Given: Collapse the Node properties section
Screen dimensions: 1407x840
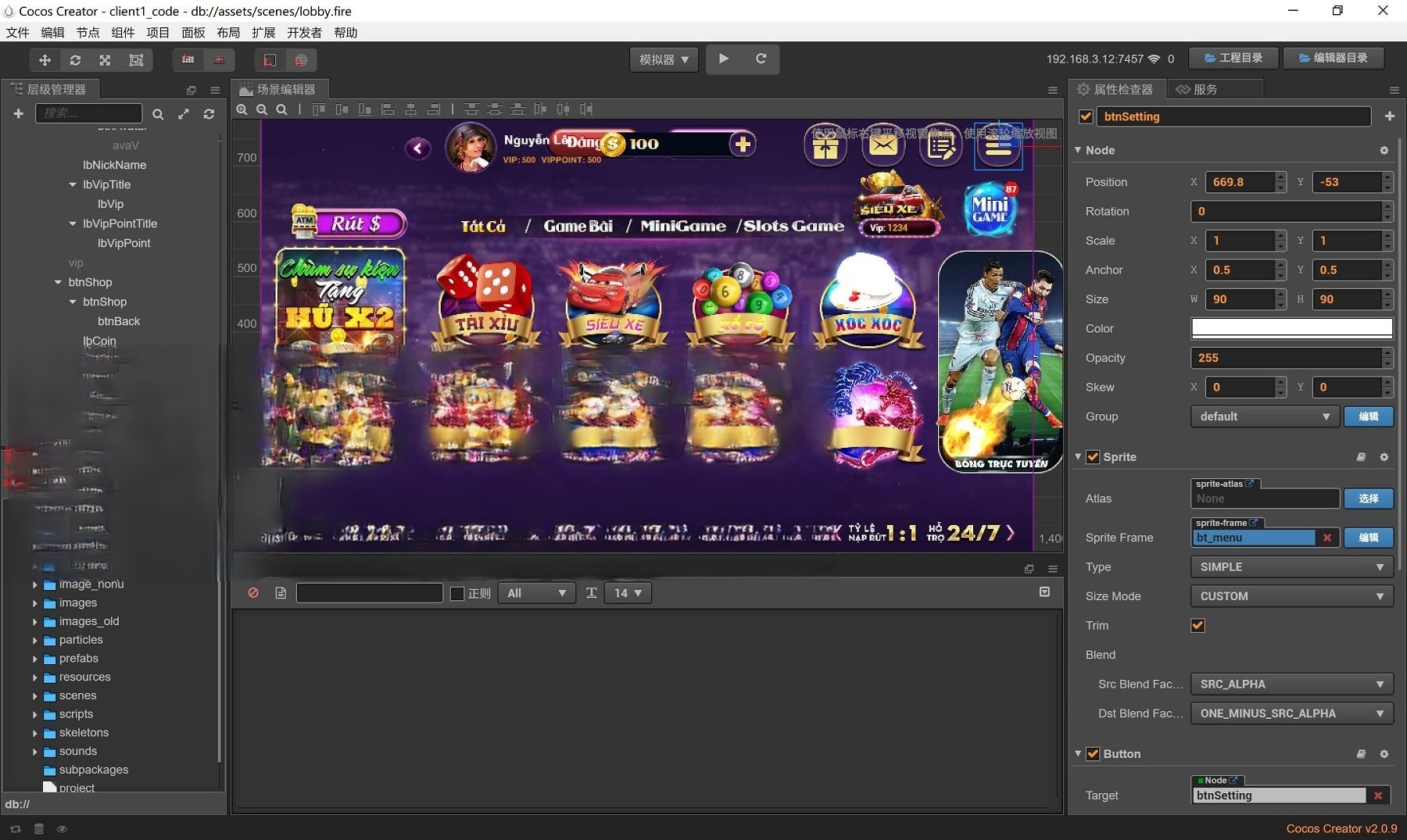Looking at the screenshot, I should (x=1078, y=150).
